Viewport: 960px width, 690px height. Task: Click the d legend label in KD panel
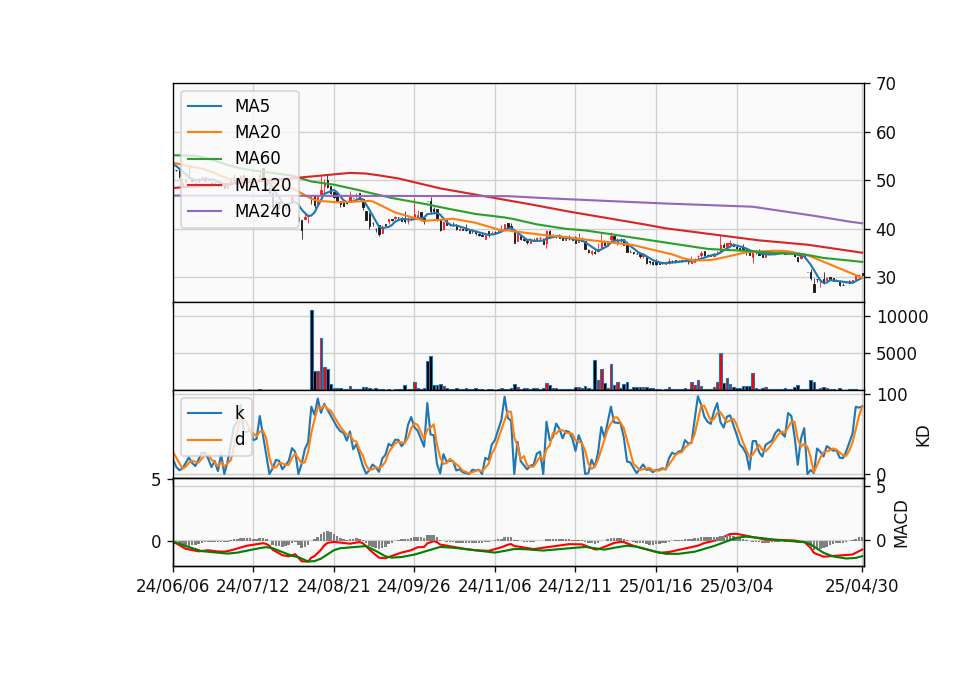[239, 439]
